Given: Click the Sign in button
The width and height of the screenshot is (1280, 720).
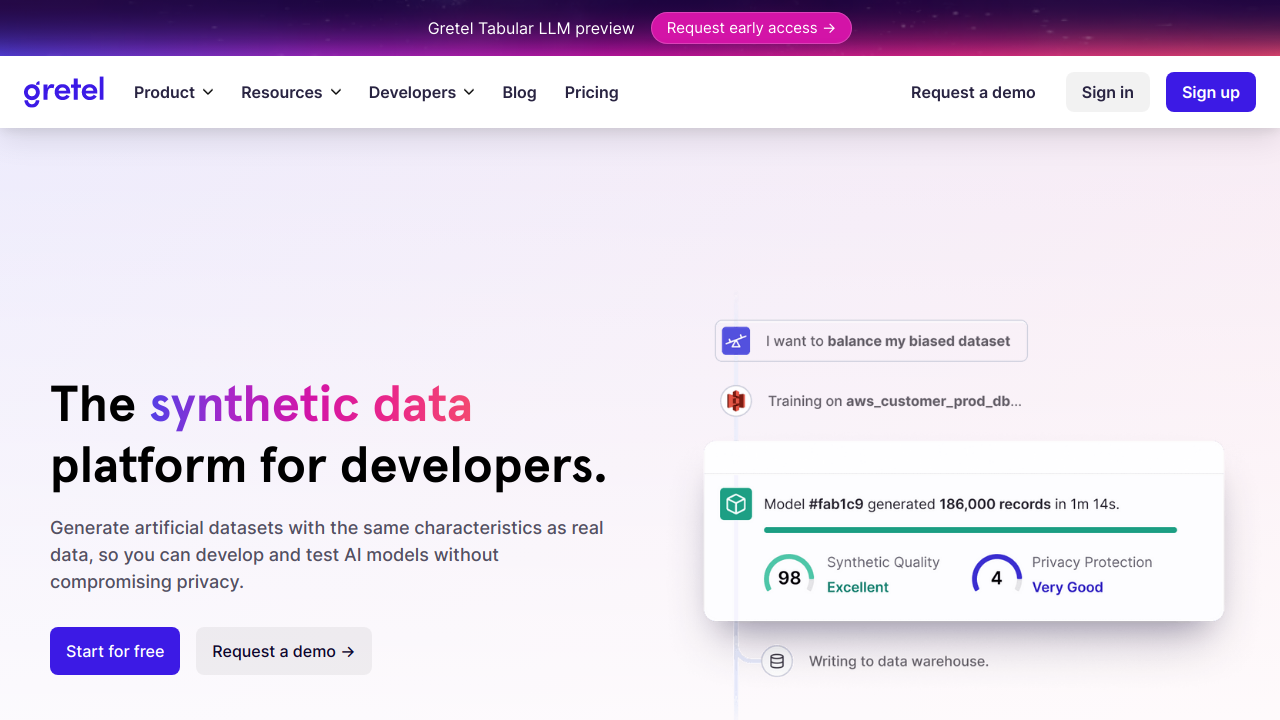Looking at the screenshot, I should point(1107,92).
